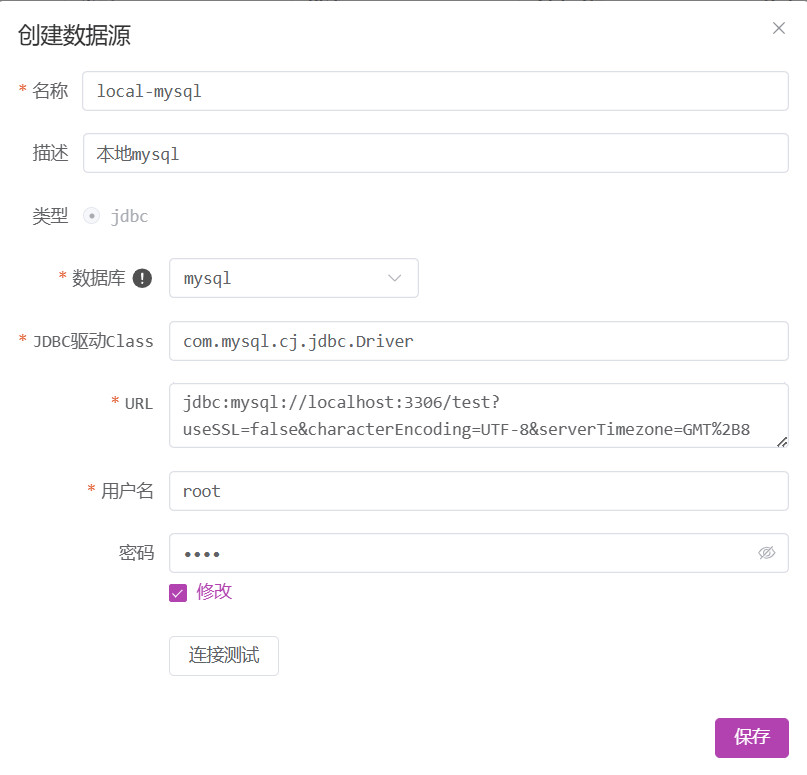Click inside the URL jdbc connection textarea
The height and width of the screenshot is (775, 807).
[478, 416]
